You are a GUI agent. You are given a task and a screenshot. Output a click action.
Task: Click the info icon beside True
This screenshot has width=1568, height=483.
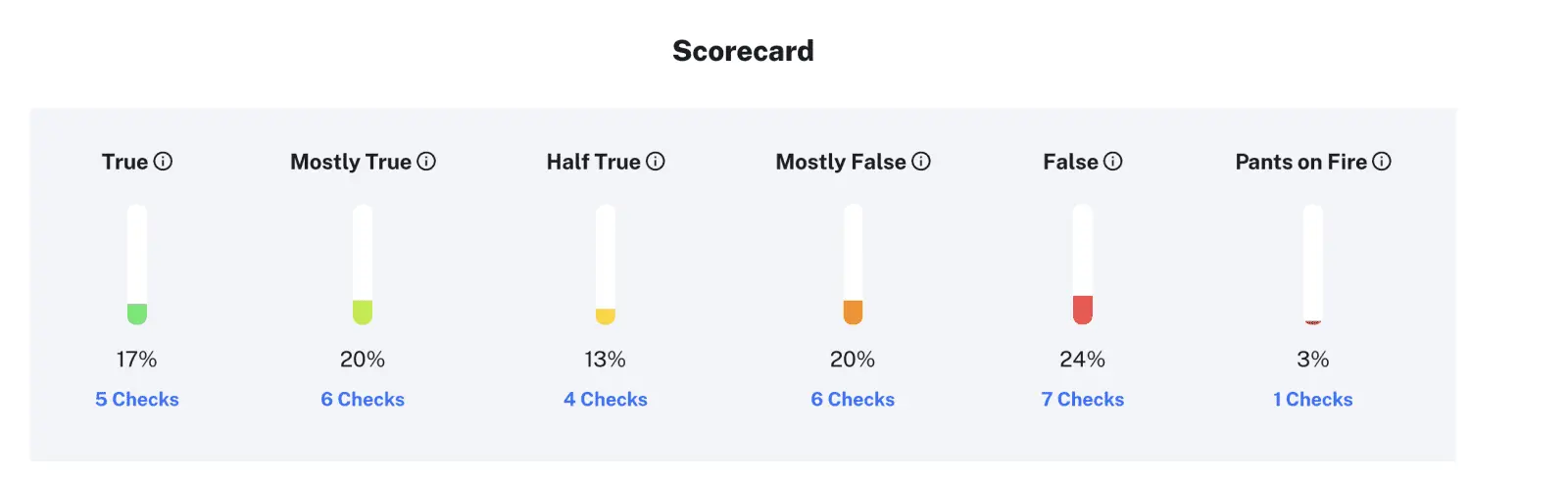(164, 162)
